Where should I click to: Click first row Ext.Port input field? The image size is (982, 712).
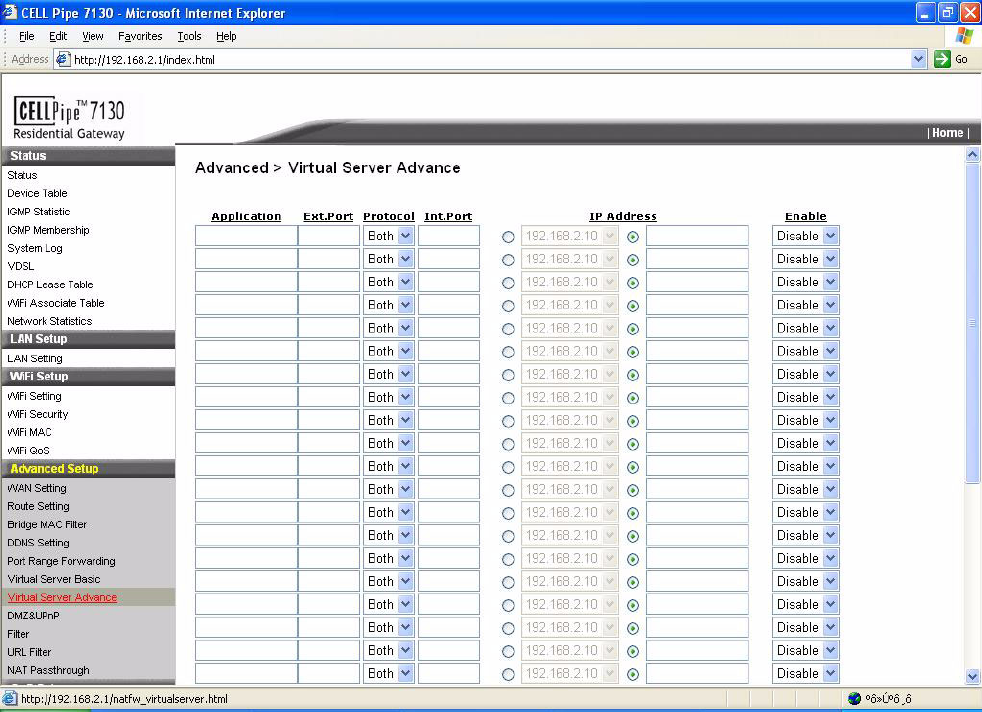tap(329, 236)
